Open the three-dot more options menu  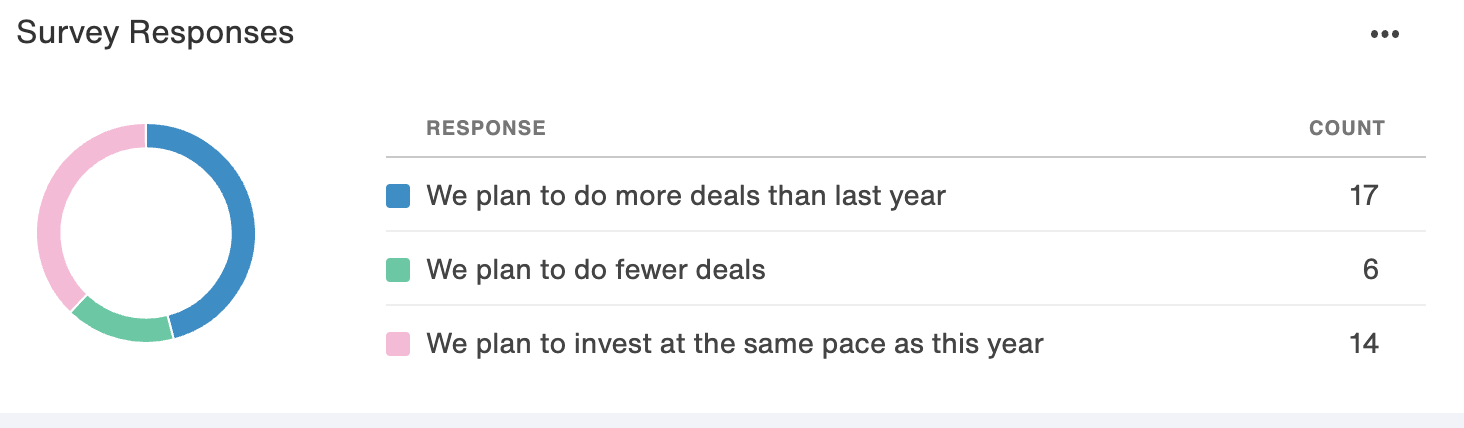click(1385, 34)
